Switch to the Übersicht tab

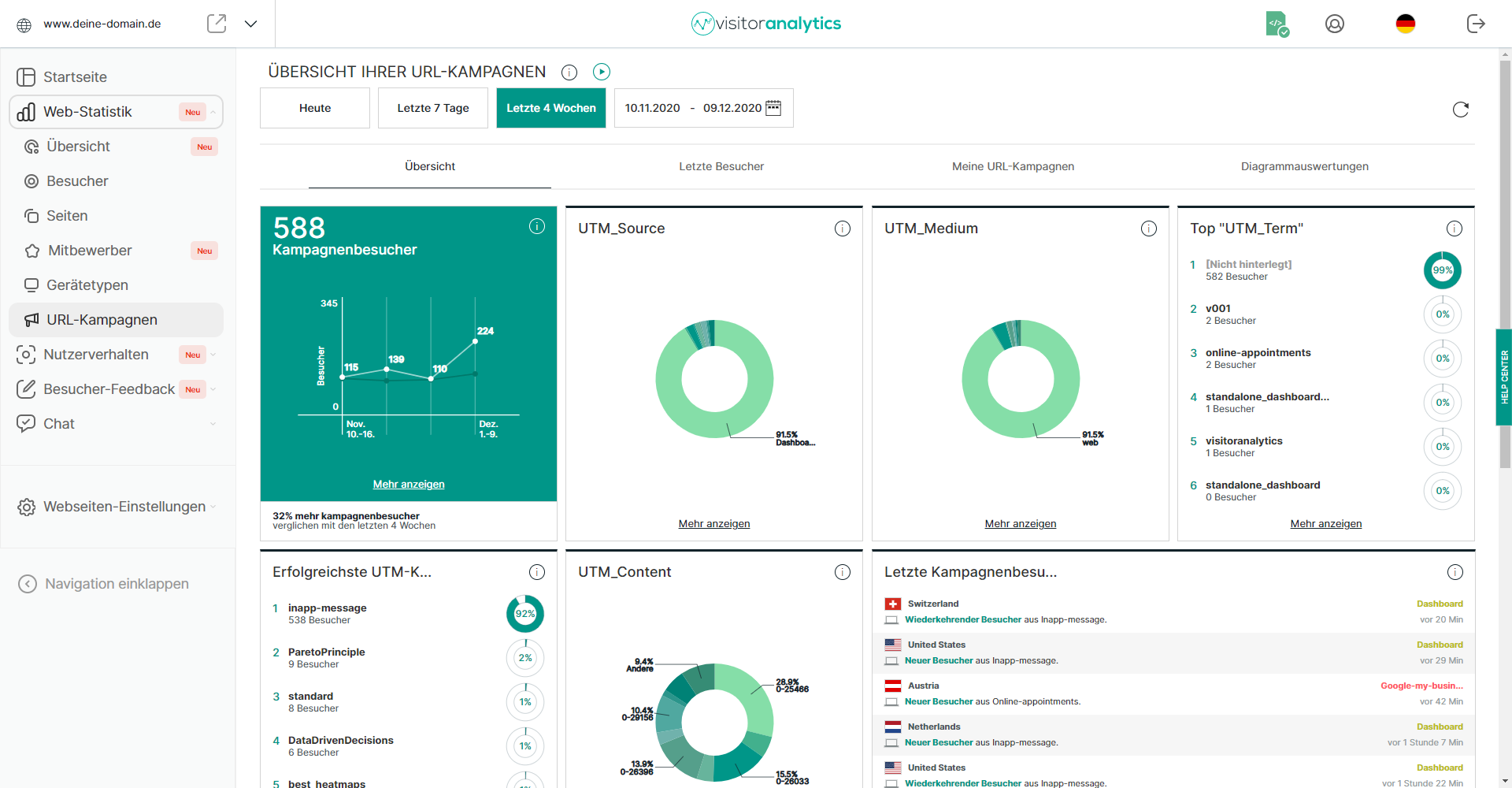(x=430, y=166)
